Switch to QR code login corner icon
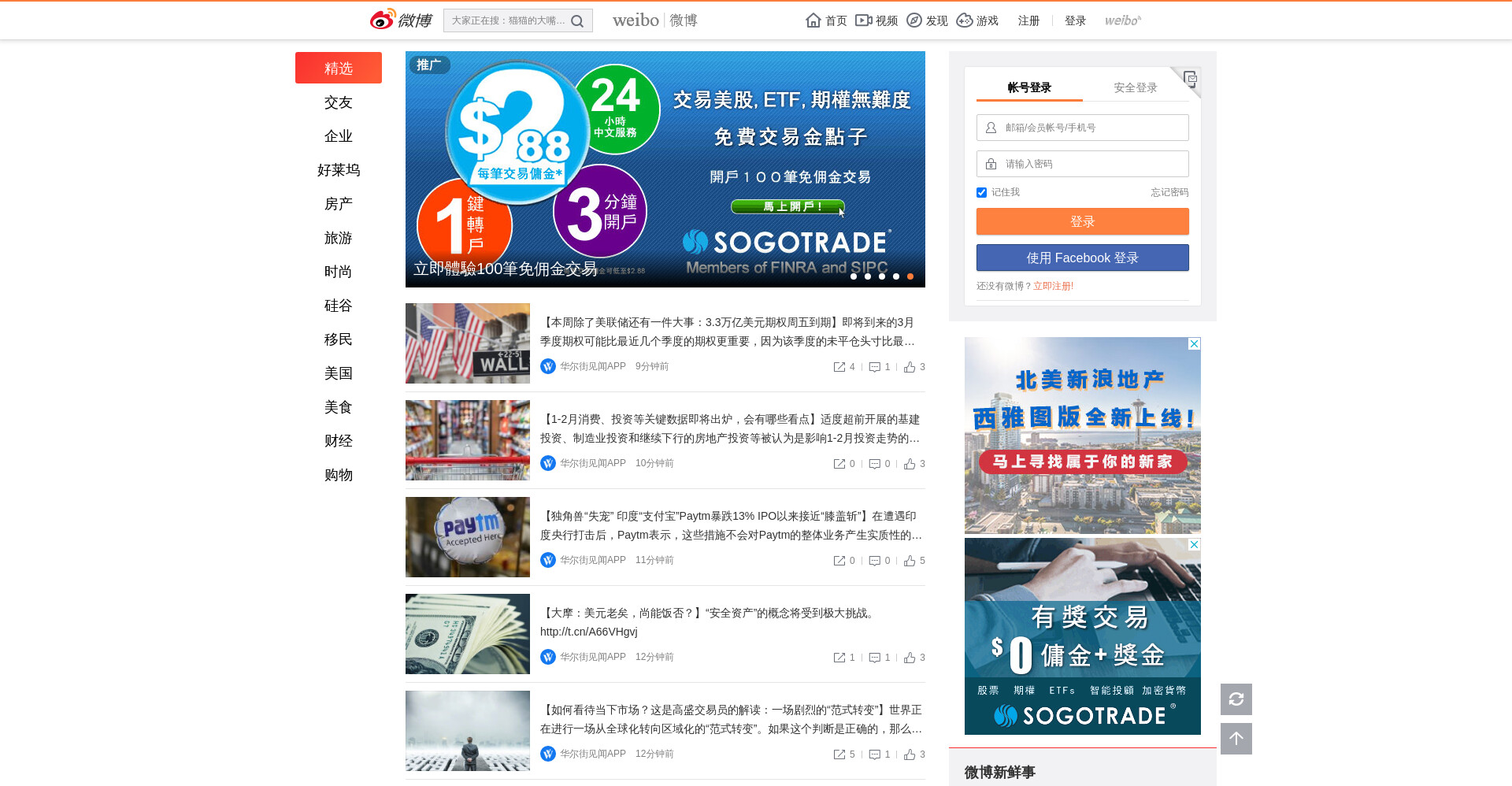The width and height of the screenshot is (1512, 786). coord(1190,78)
